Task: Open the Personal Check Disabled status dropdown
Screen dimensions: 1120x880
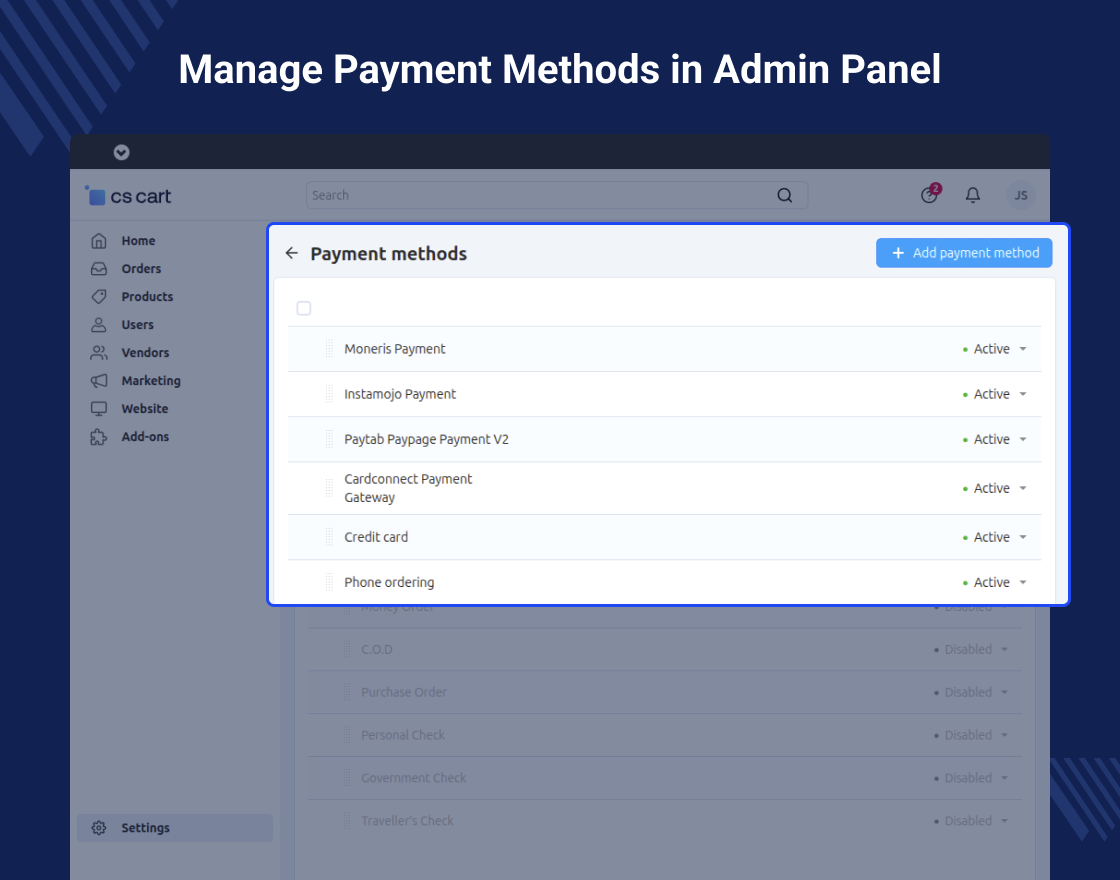Action: 971,735
